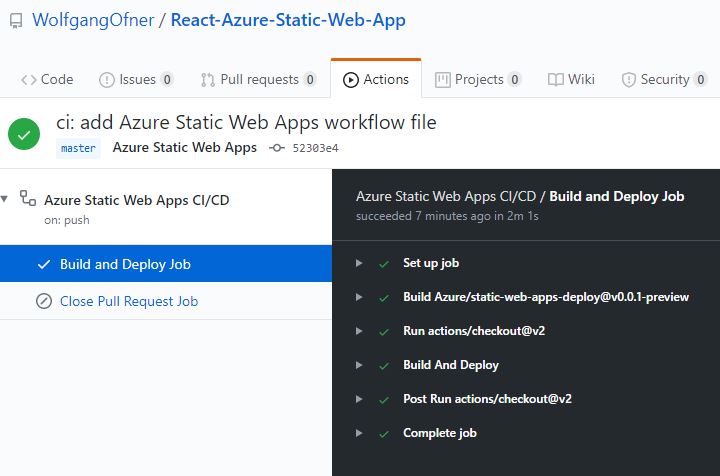Collapse the Azure Static Web Apps CI/CD workflow tree
Screen dimensions: 720x476
tap(6, 199)
